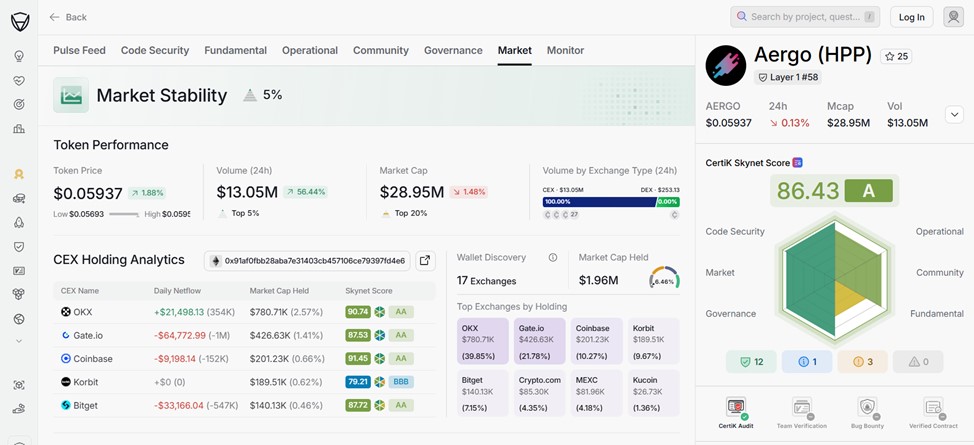Expand the sidebar's downward chevron
Image resolution: width=974 pixels, height=445 pixels.
19,341
